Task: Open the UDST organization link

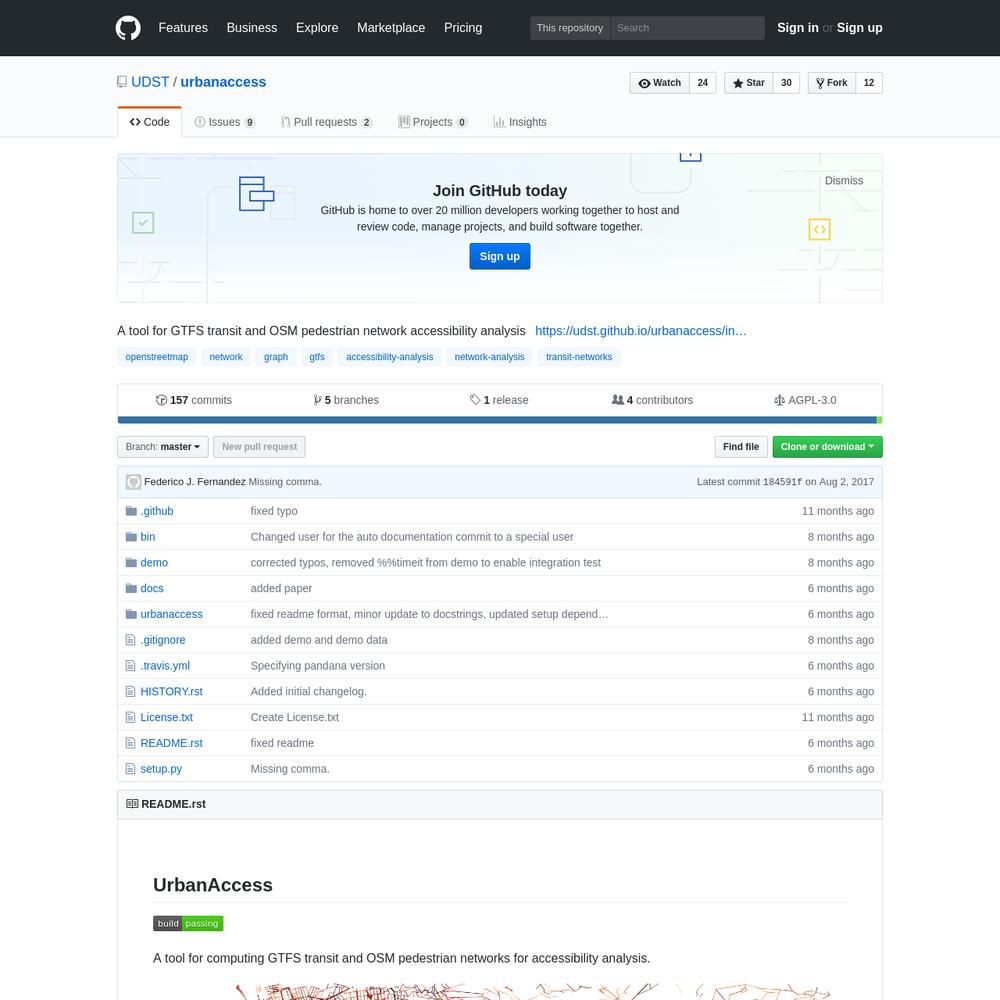Action: (150, 82)
